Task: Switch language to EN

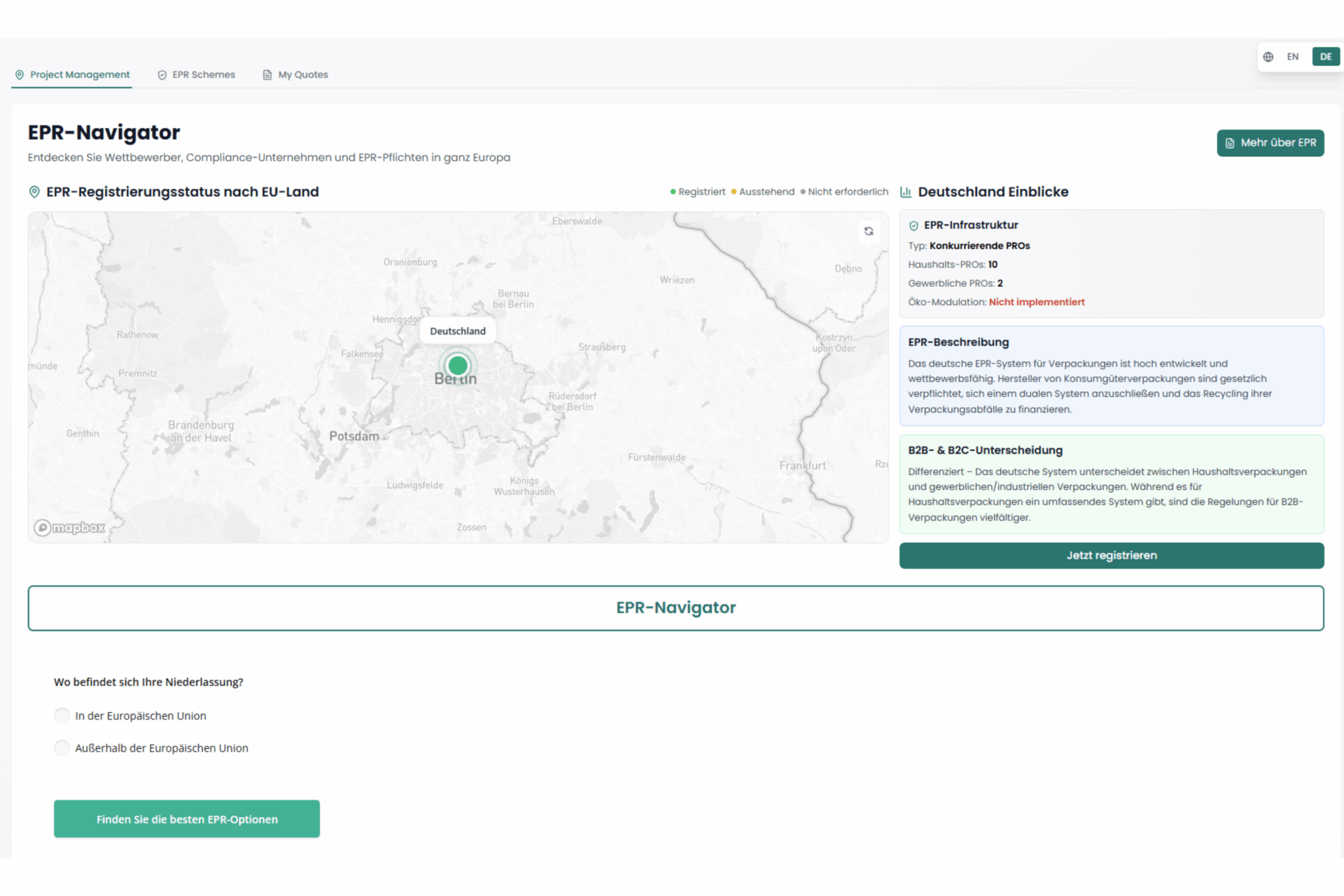Action: (x=1292, y=57)
